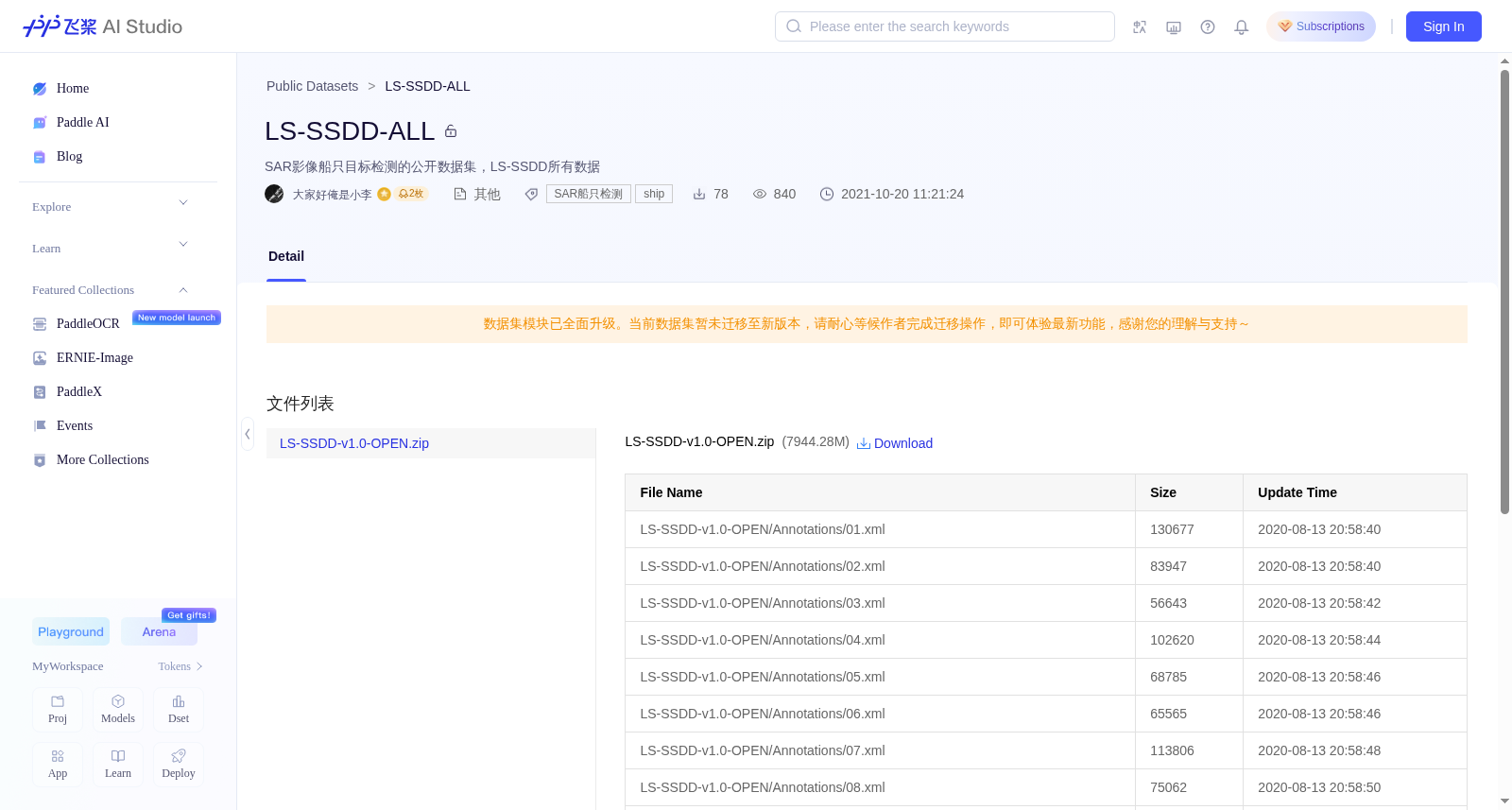Click the Blog sidebar icon
The image size is (1512, 810).
click(40, 157)
